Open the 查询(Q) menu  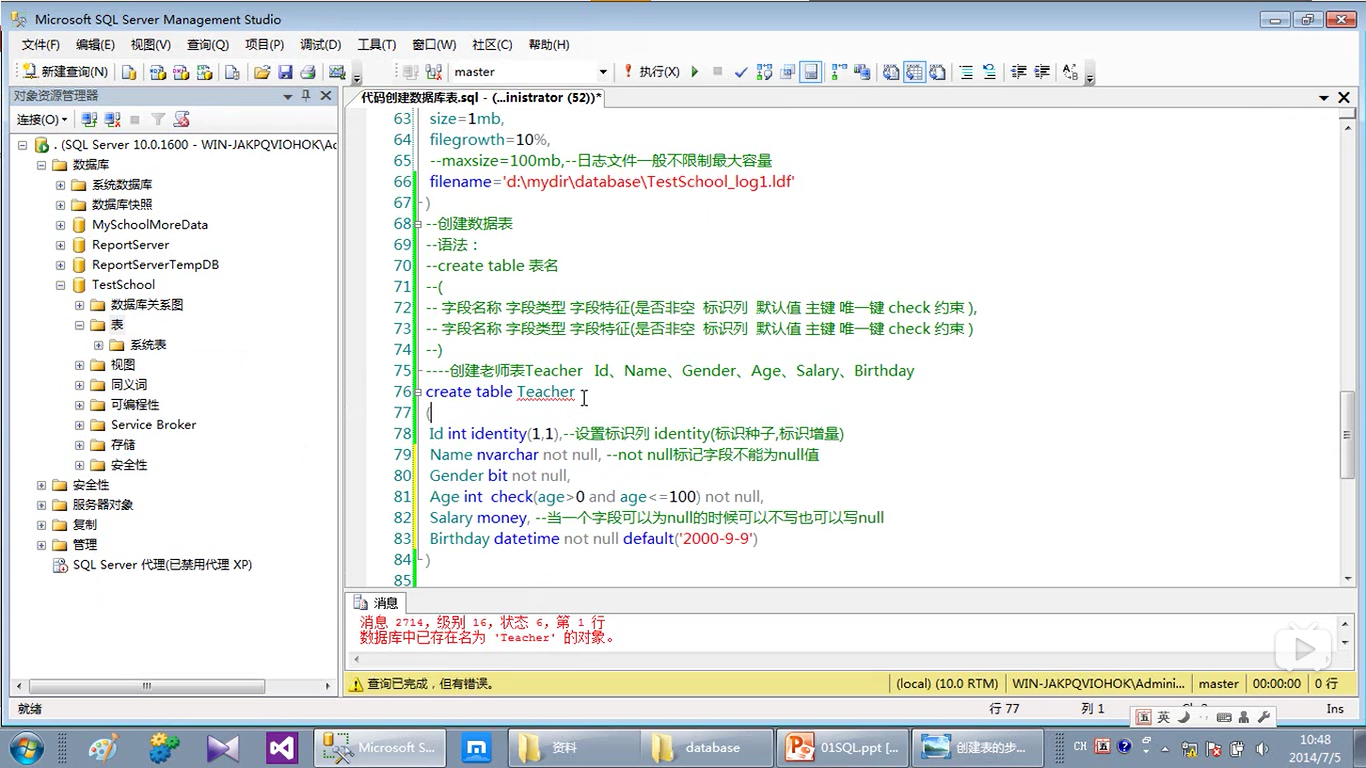pyautogui.click(x=208, y=45)
